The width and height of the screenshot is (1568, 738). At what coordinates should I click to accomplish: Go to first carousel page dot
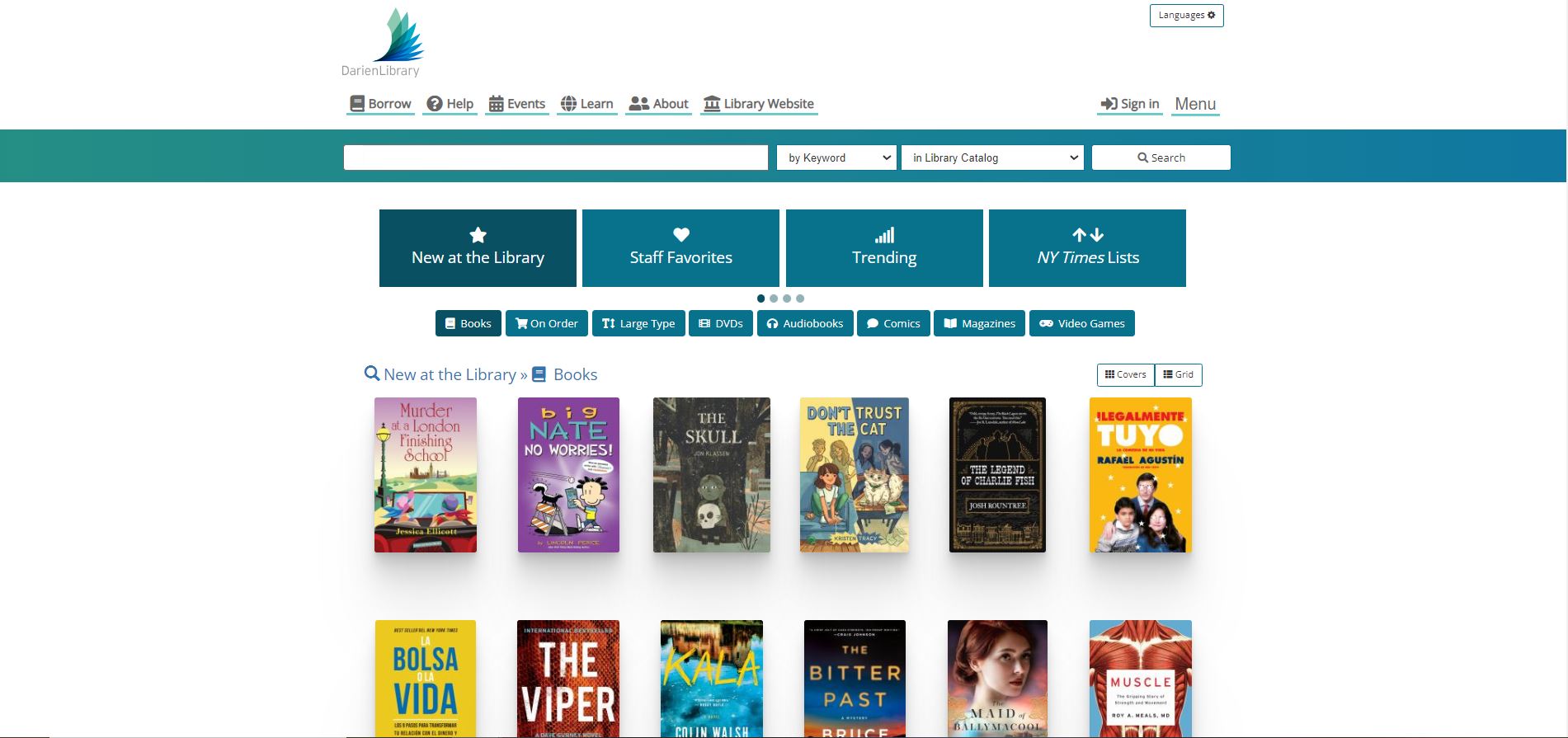pos(760,298)
